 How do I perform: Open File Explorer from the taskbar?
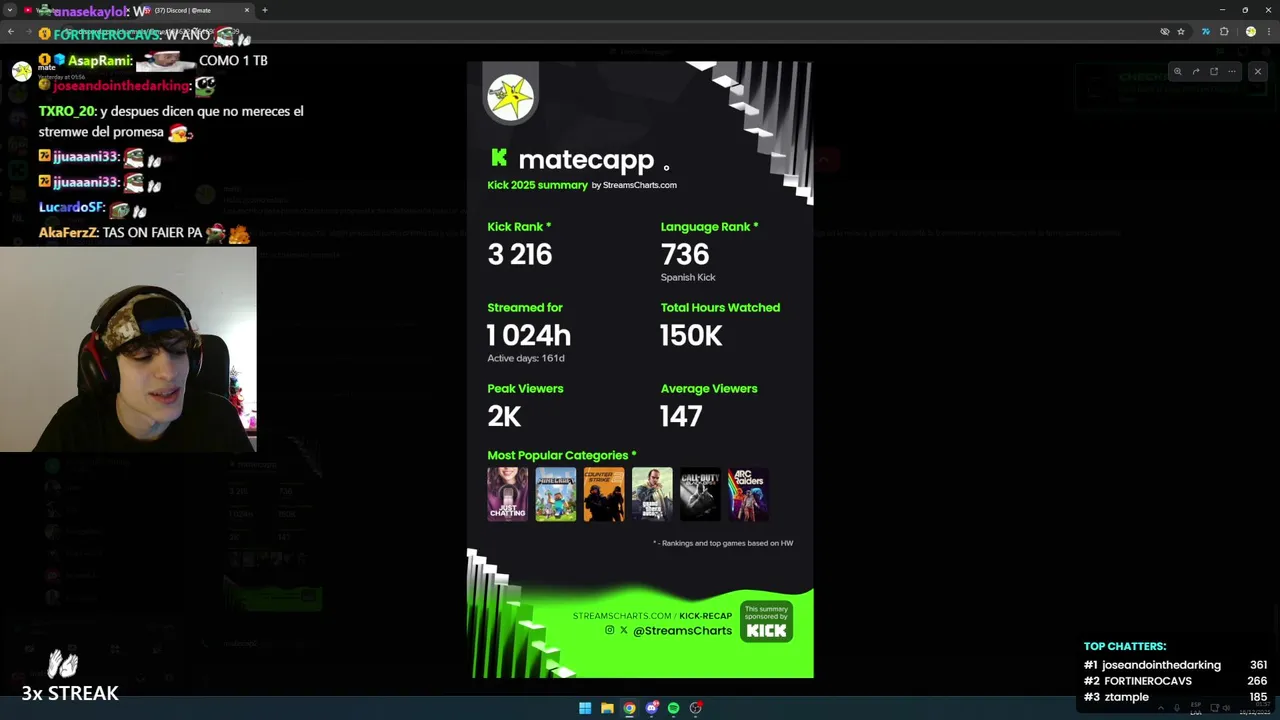click(x=607, y=708)
